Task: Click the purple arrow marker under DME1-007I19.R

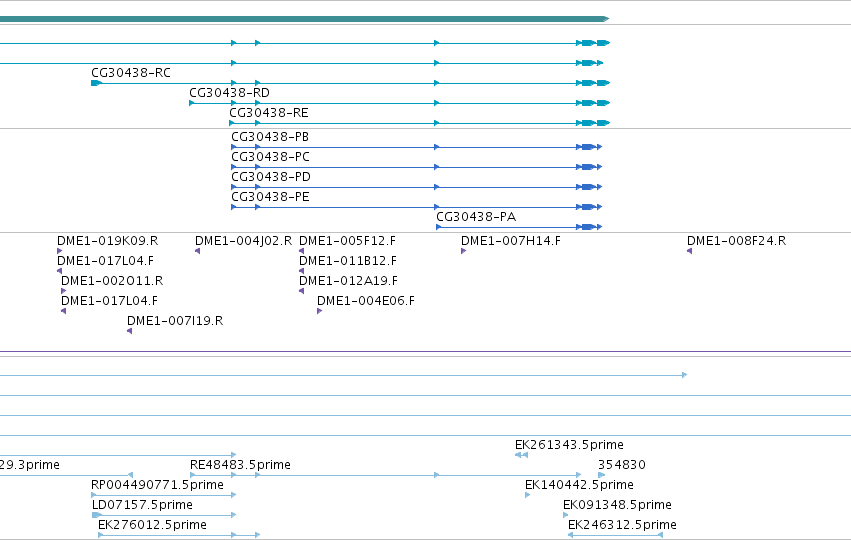Action: pyautogui.click(x=130, y=331)
